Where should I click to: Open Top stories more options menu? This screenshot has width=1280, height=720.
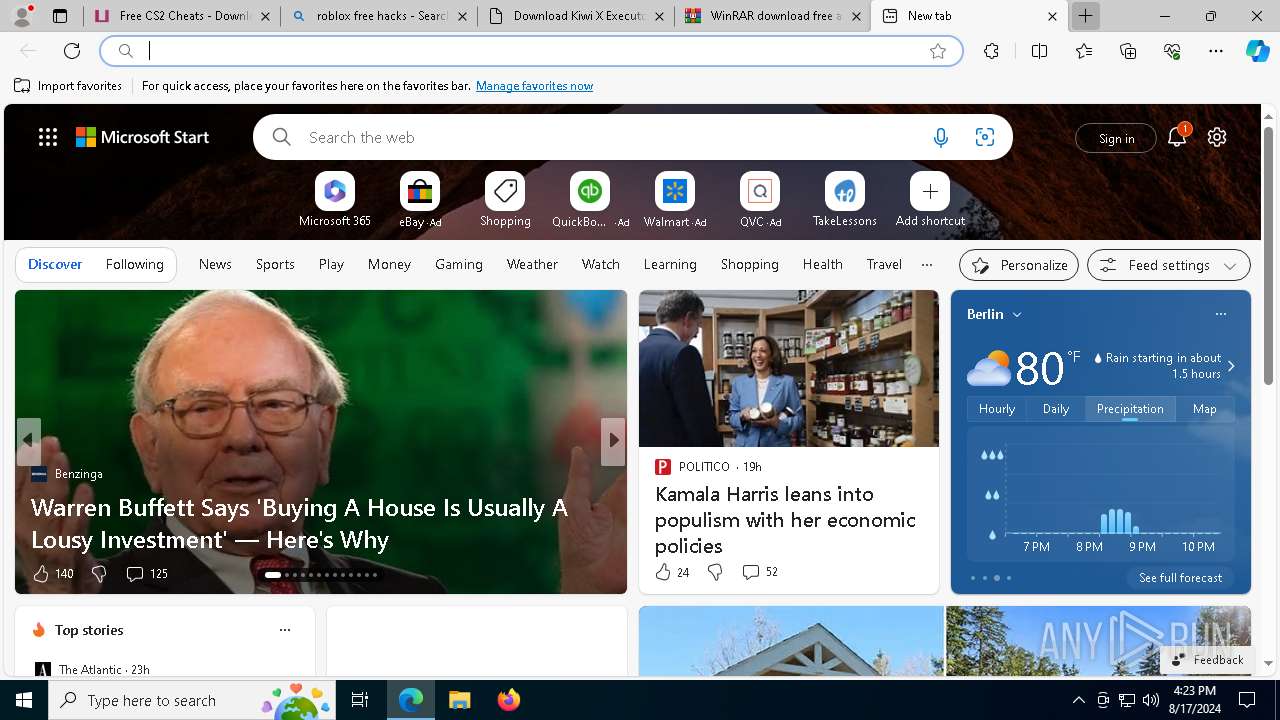click(x=285, y=630)
